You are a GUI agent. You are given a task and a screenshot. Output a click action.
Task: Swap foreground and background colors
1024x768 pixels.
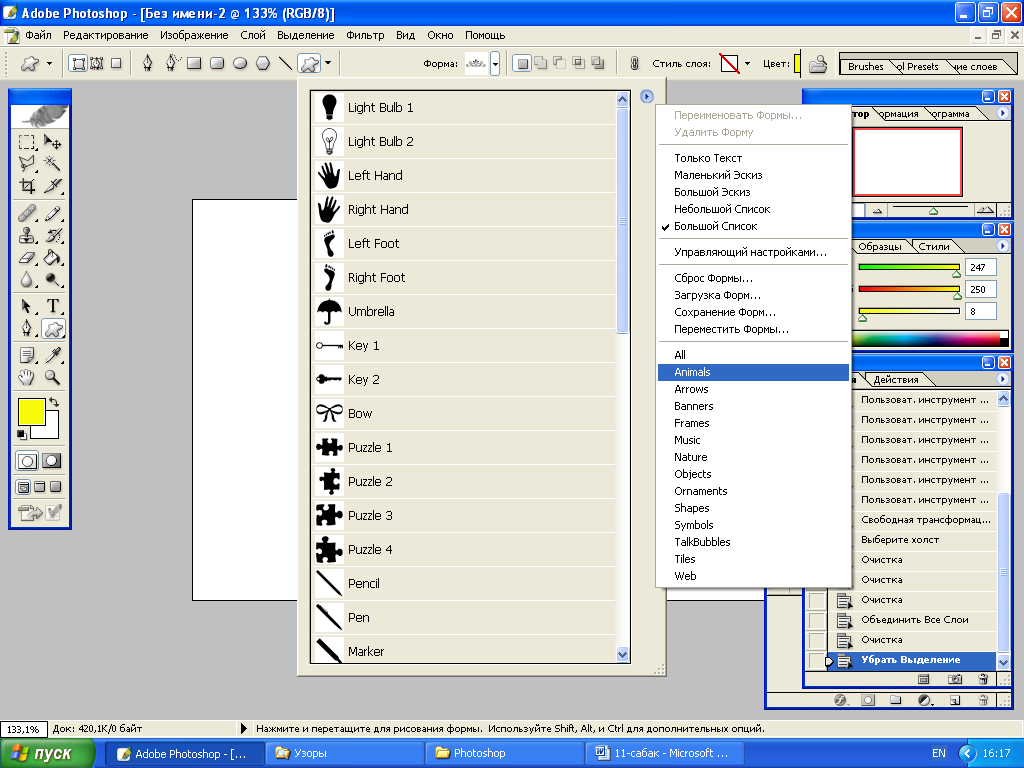(54, 402)
